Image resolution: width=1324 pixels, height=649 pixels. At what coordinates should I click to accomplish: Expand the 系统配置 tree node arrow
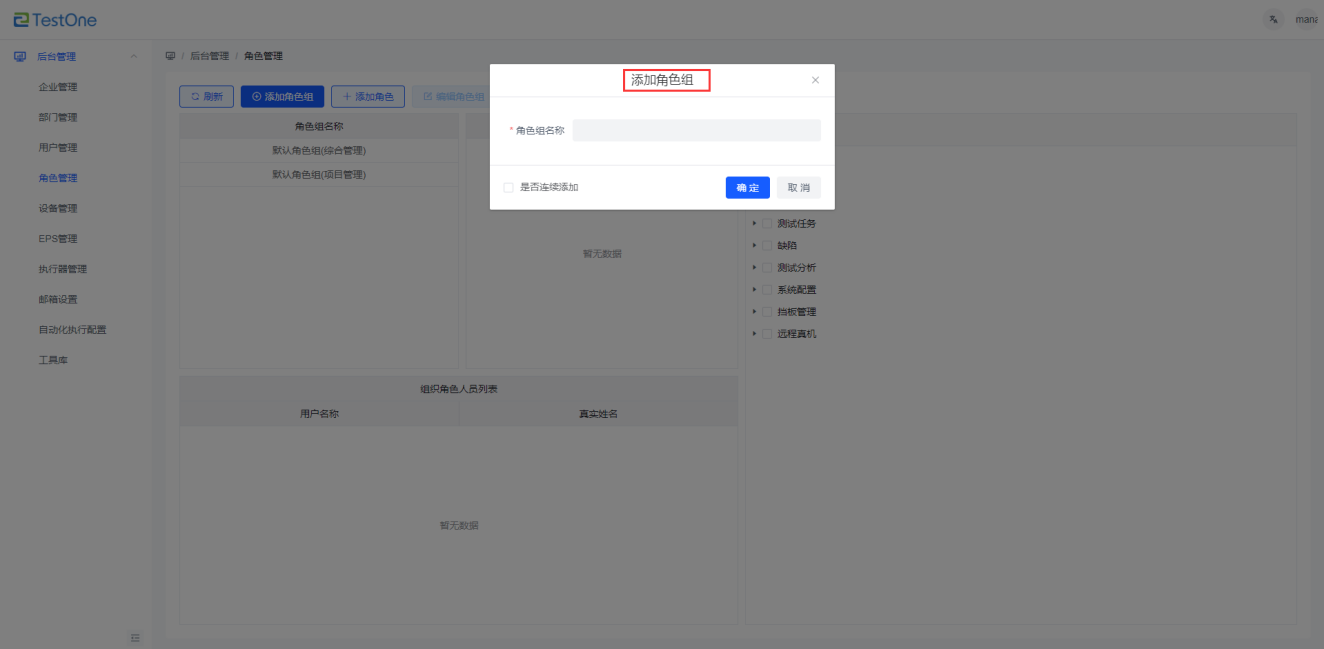point(754,289)
